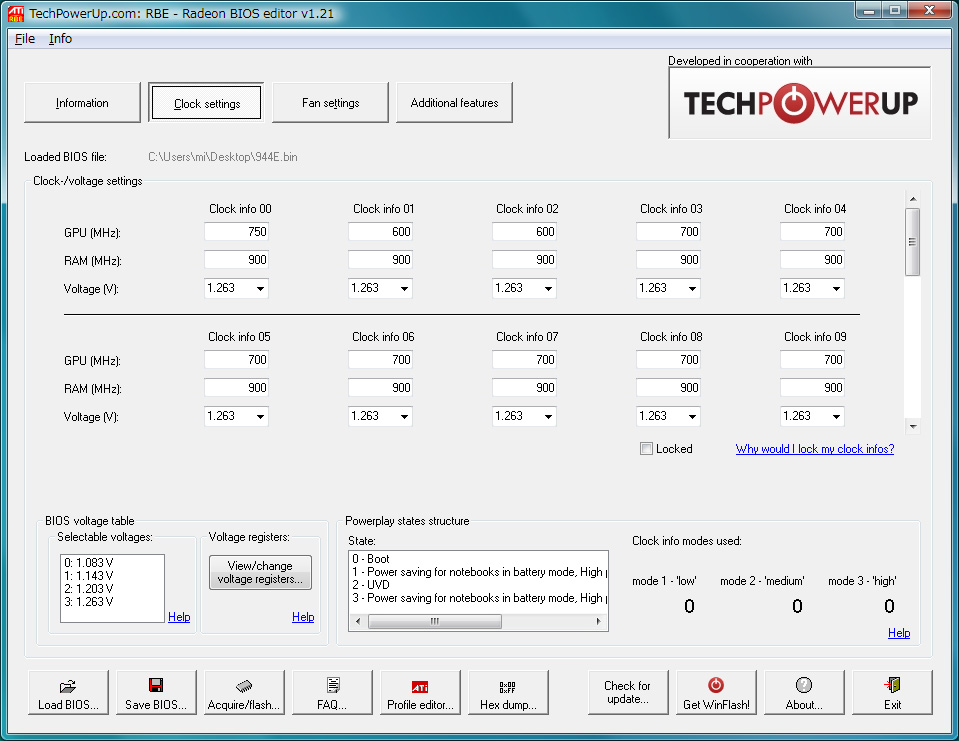The image size is (959, 741).
Task: Open the File menu
Action: point(25,38)
